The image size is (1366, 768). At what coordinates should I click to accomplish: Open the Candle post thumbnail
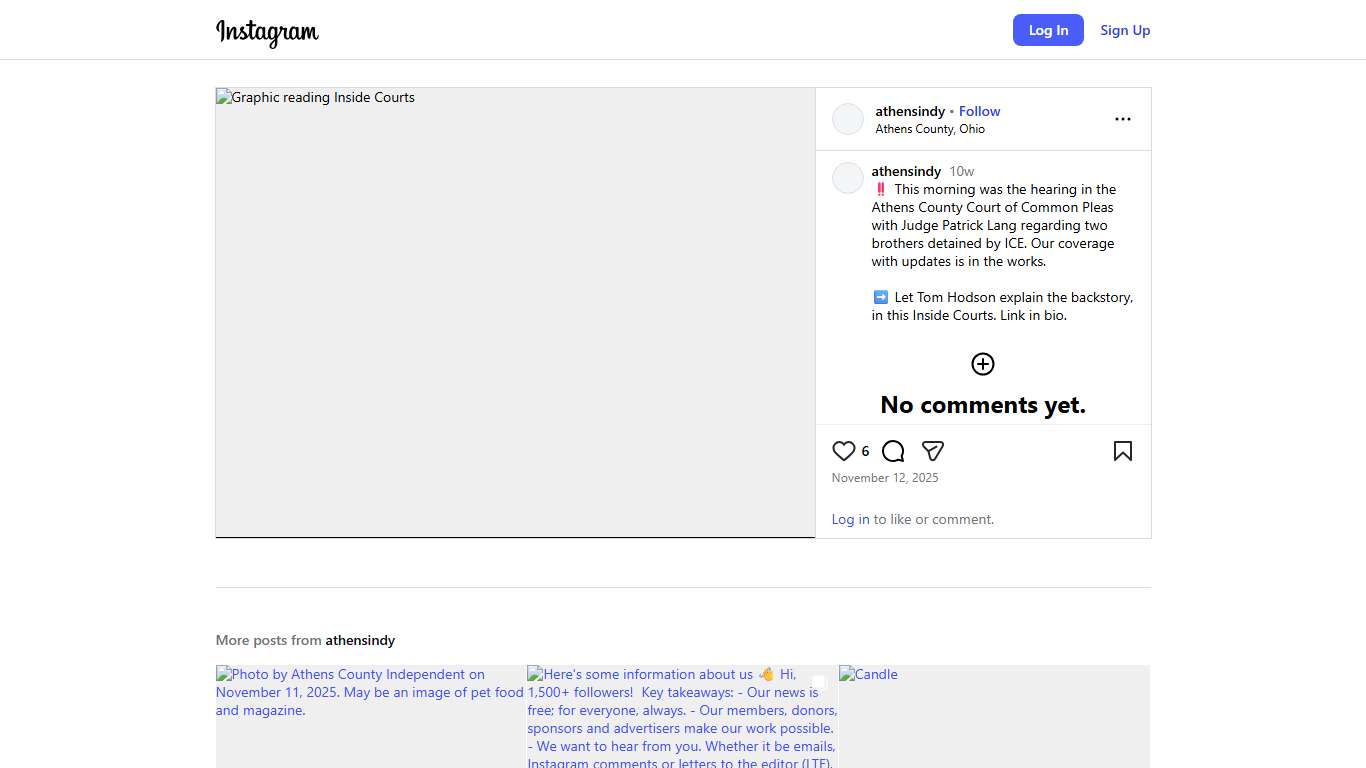[994, 716]
